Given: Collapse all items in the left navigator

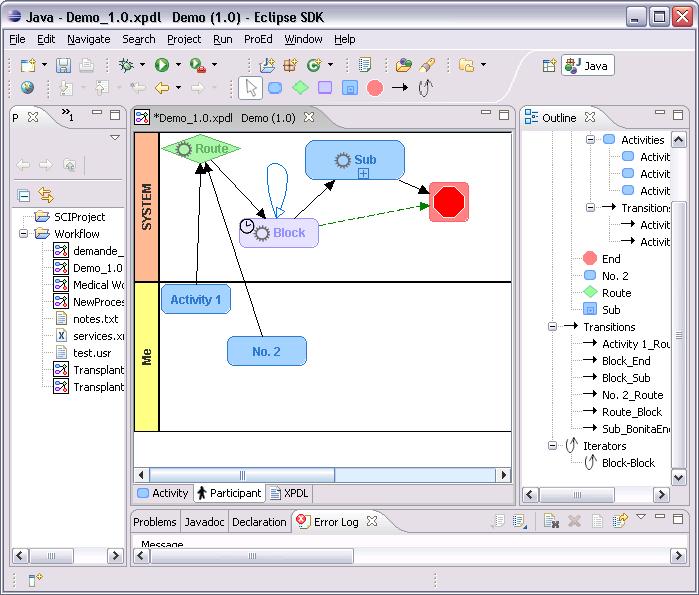Looking at the screenshot, I should tap(24, 195).
